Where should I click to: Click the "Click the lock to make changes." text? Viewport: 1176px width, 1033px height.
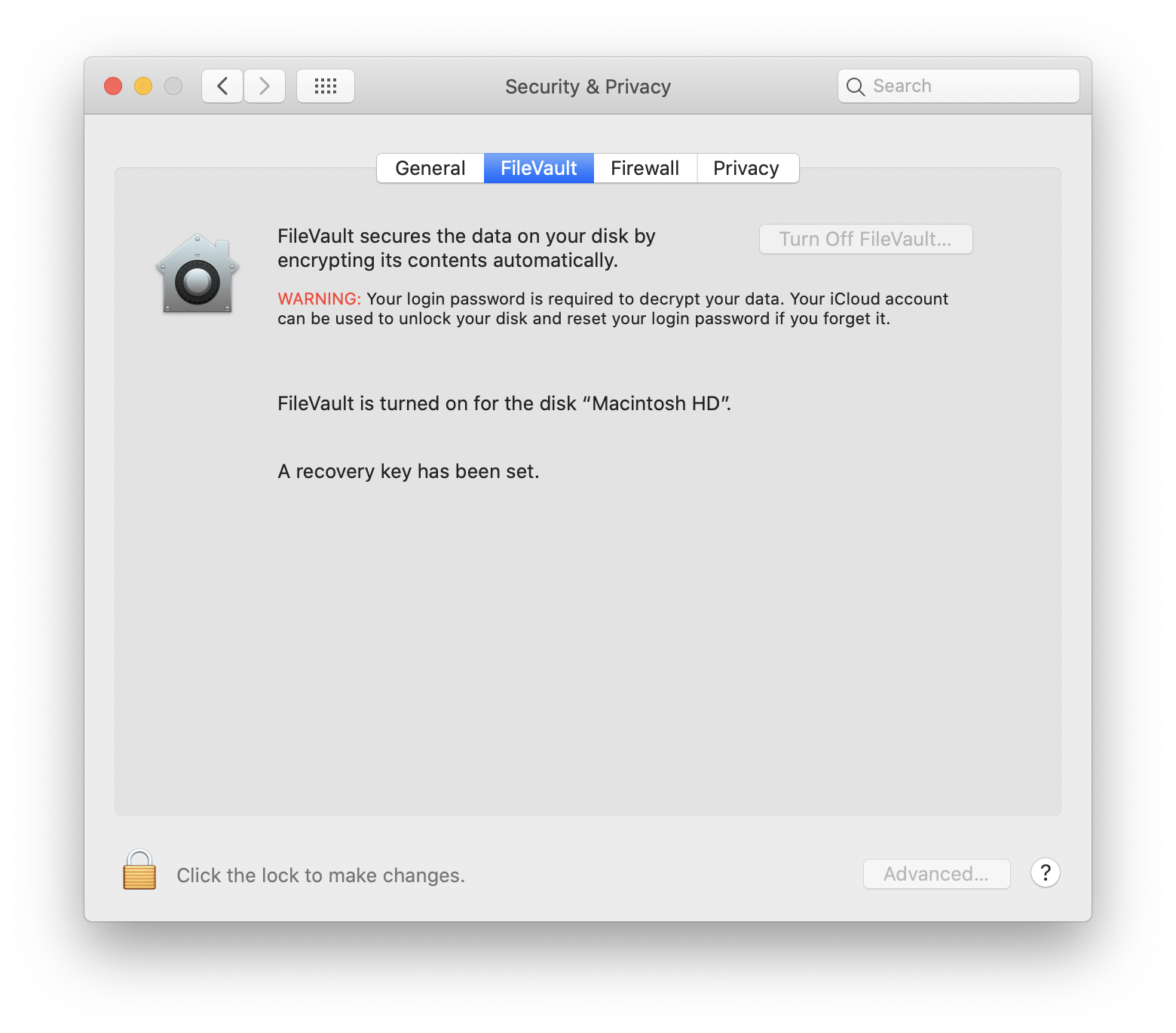pyautogui.click(x=320, y=875)
